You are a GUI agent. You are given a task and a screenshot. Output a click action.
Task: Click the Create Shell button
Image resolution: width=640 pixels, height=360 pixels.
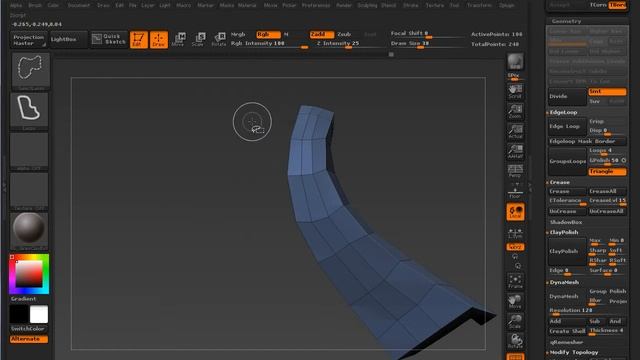tap(567, 331)
